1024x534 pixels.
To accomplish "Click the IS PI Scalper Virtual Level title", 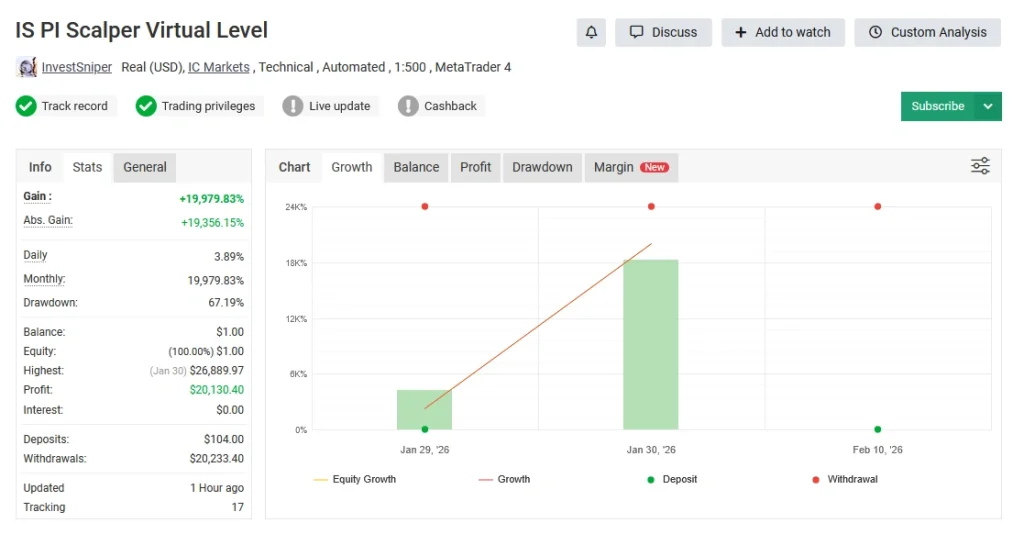I will pos(142,30).
